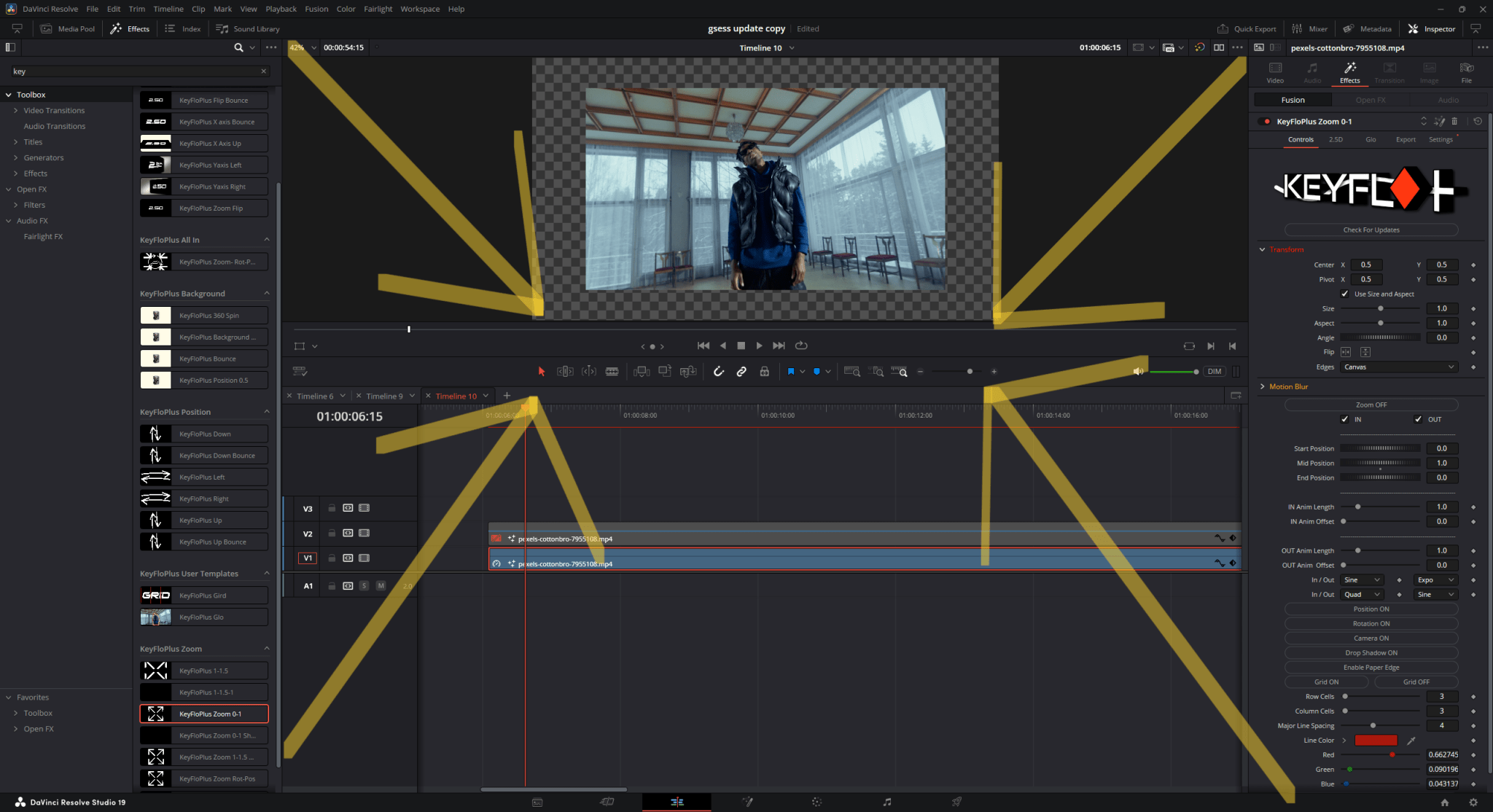Open the Quick Export dialog
The height and width of the screenshot is (812, 1493).
point(1247,28)
